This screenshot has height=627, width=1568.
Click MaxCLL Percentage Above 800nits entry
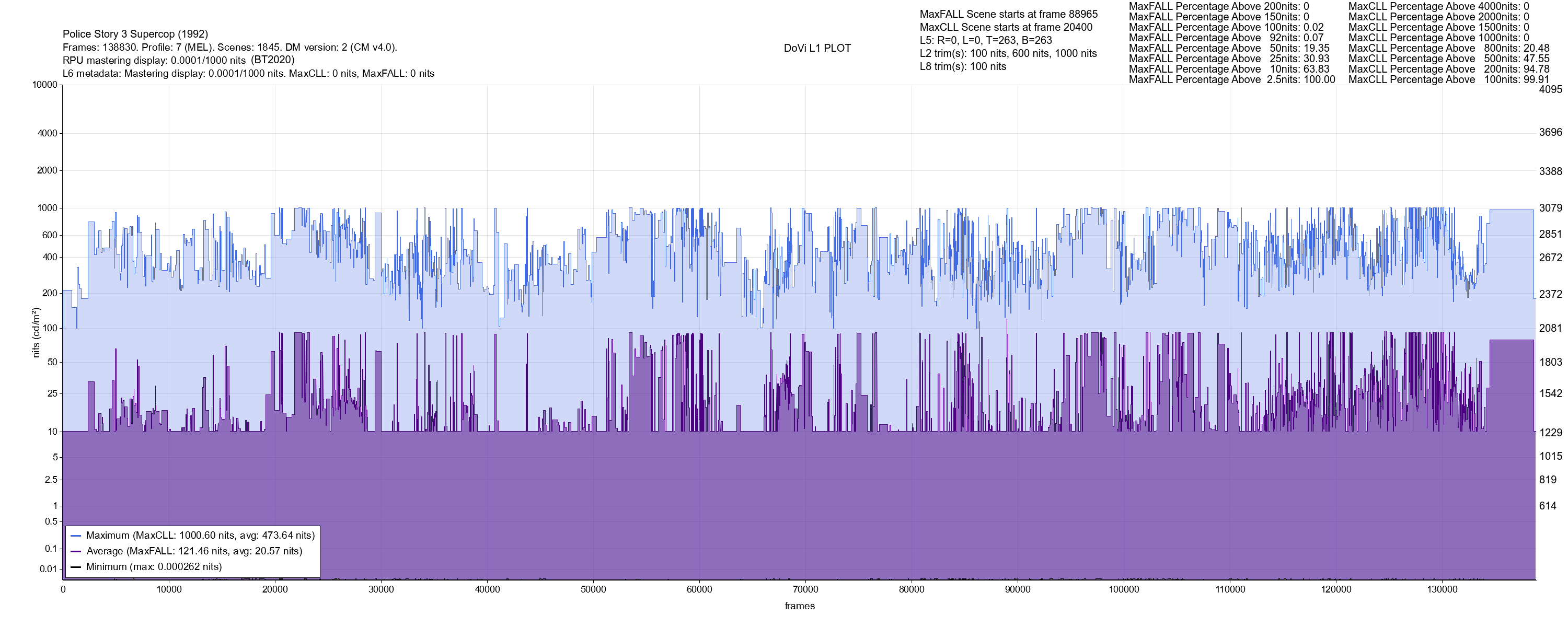pos(1449,48)
